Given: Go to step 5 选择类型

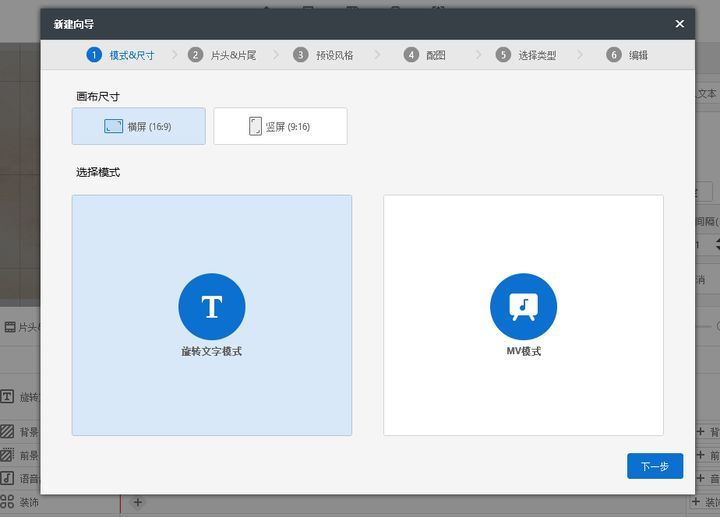Looking at the screenshot, I should click(x=526, y=55).
